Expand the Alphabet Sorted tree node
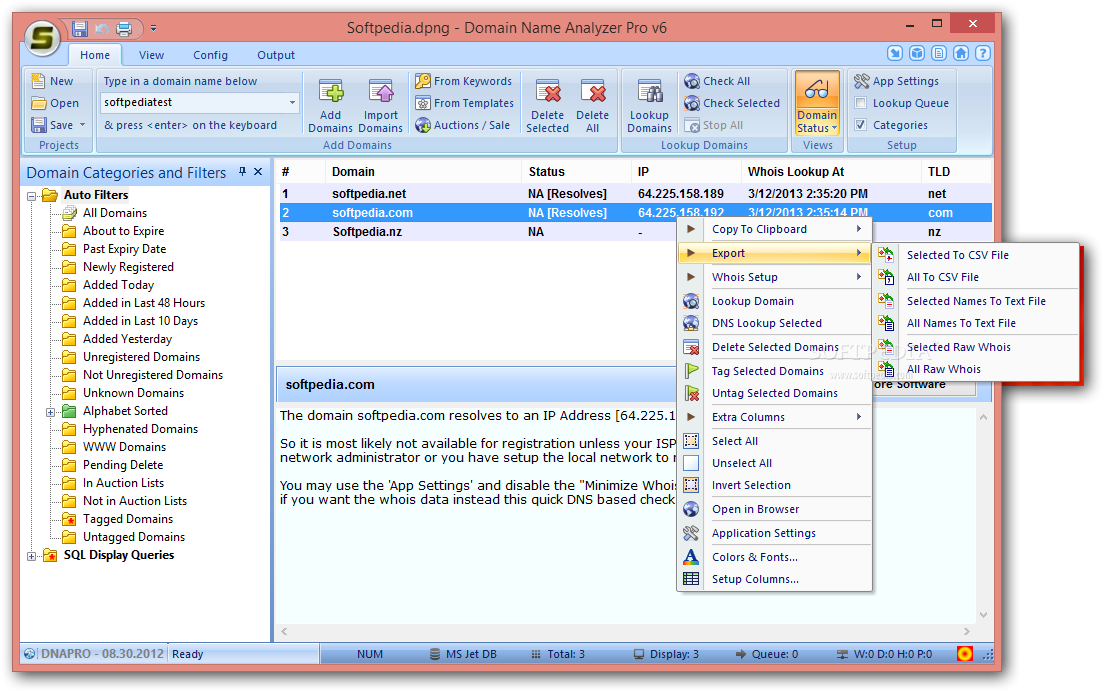The width and height of the screenshot is (1104, 692). coord(51,412)
